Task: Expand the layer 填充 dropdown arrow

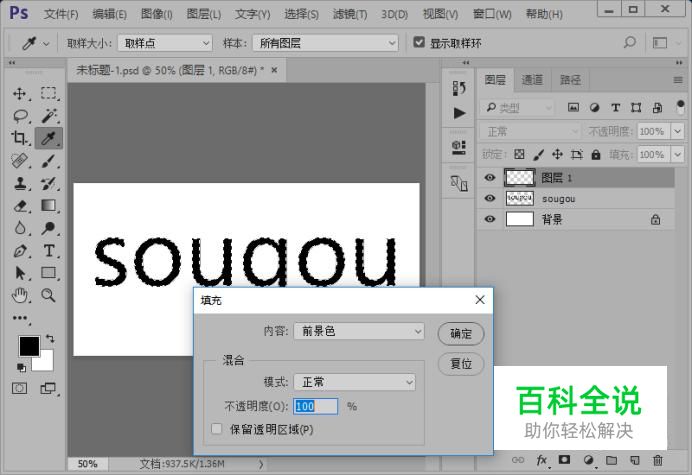Action: pos(677,155)
